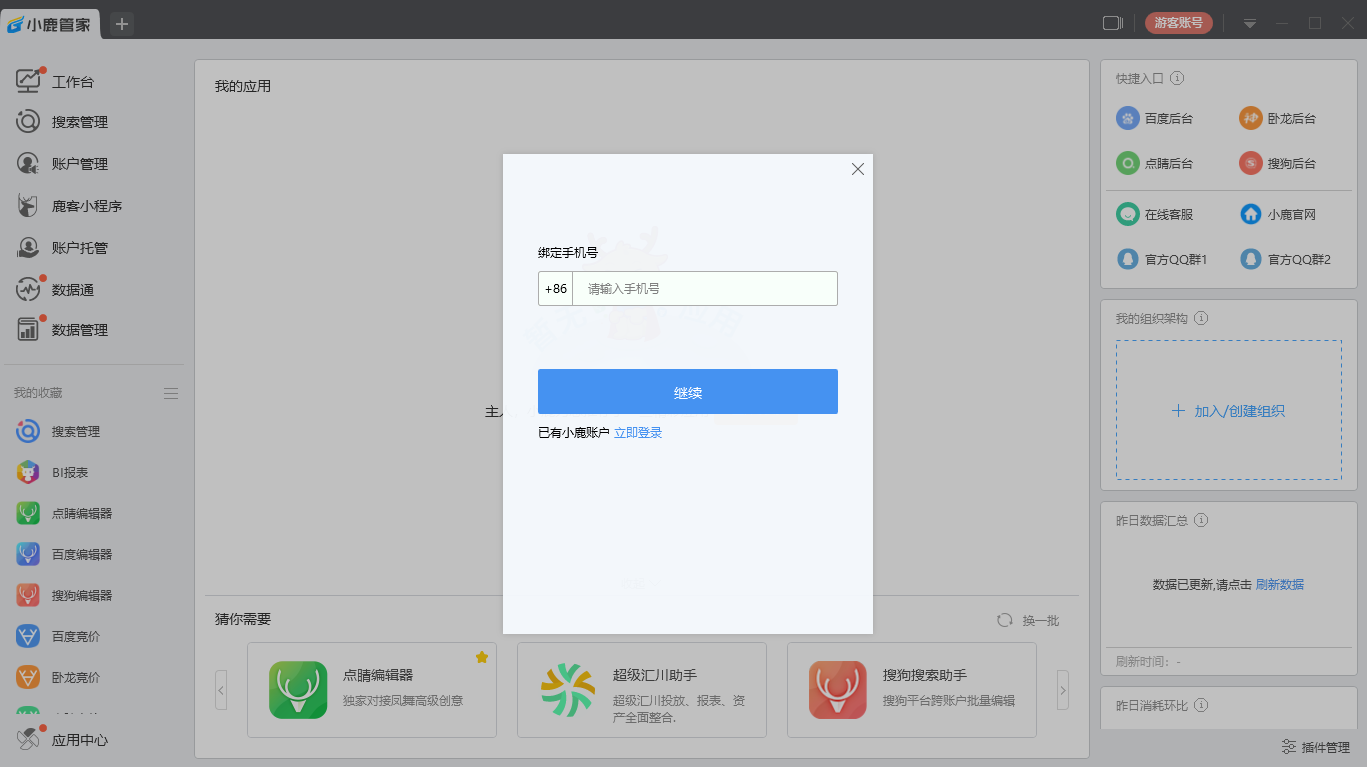This screenshot has height=767, width=1367.
Task: Open 点睛后台 quick link
Action: click(1156, 163)
